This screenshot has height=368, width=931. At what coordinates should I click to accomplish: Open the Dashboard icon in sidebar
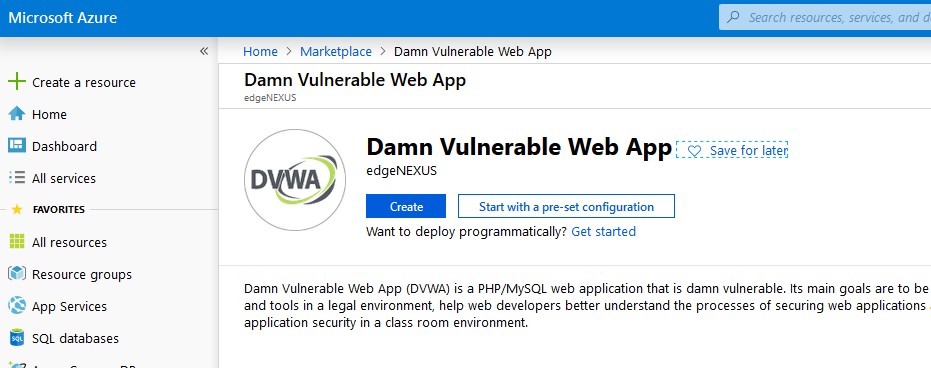click(x=17, y=146)
